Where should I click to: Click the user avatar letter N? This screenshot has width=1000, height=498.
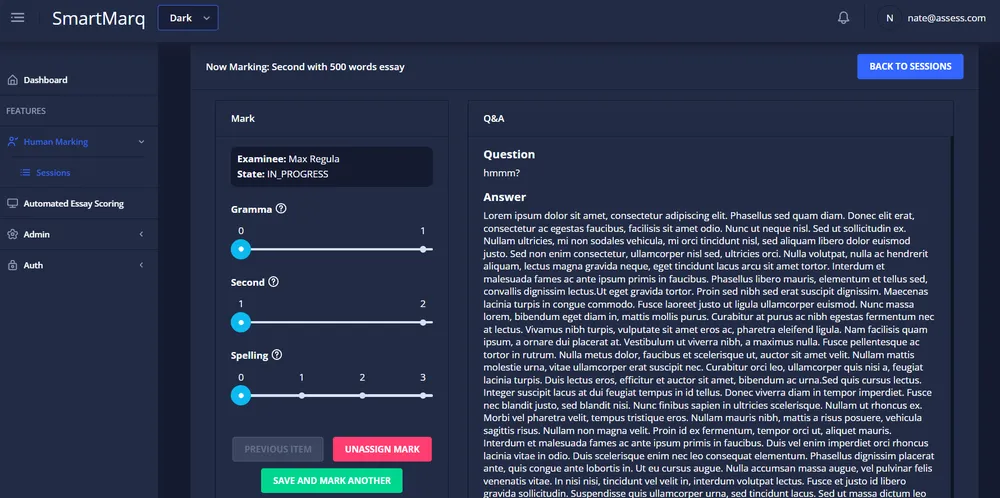[890, 18]
